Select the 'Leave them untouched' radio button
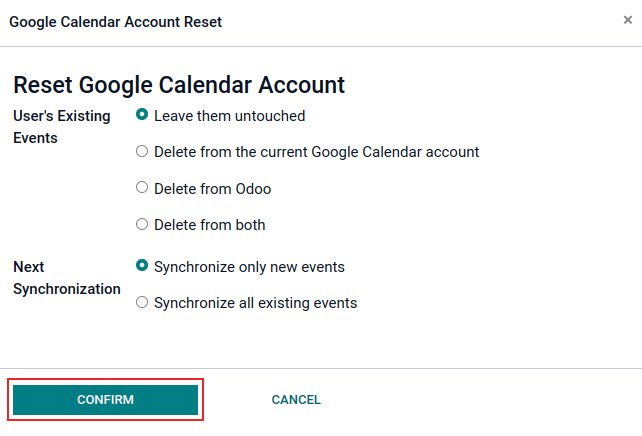642x436 pixels. pos(142,115)
